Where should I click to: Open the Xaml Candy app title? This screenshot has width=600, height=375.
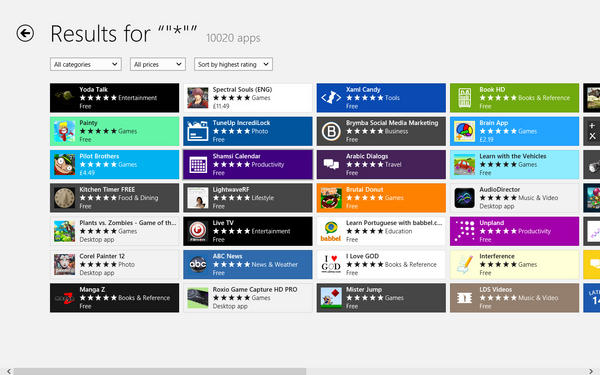tap(363, 90)
